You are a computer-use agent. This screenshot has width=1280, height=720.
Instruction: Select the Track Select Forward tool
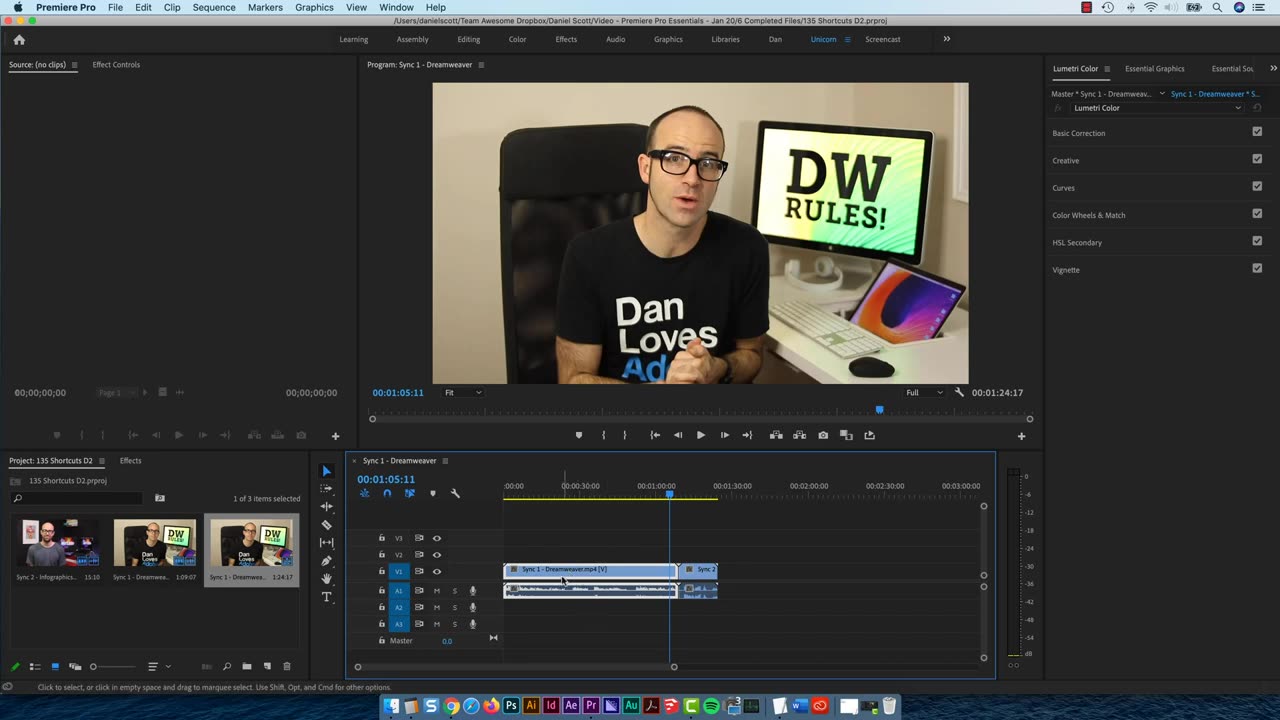tap(326, 488)
